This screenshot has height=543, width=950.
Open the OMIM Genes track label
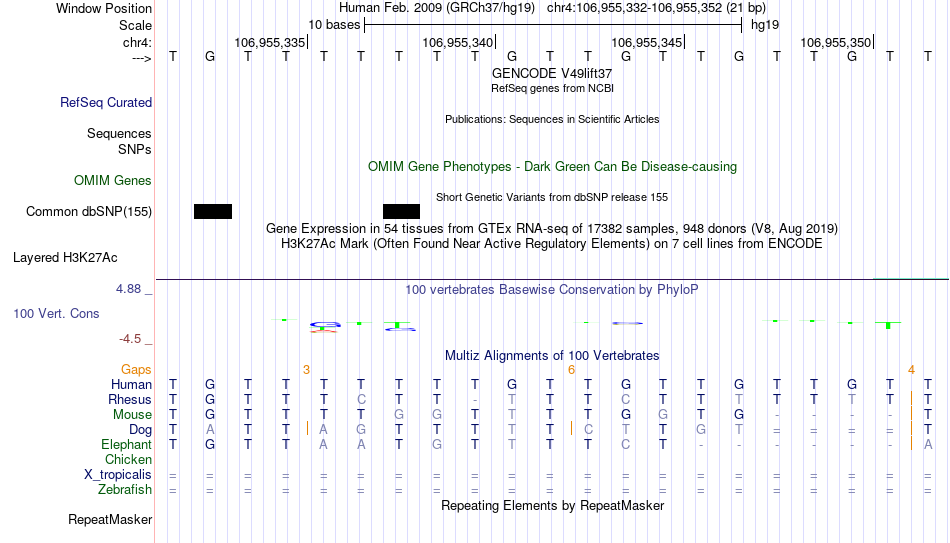click(x=113, y=181)
